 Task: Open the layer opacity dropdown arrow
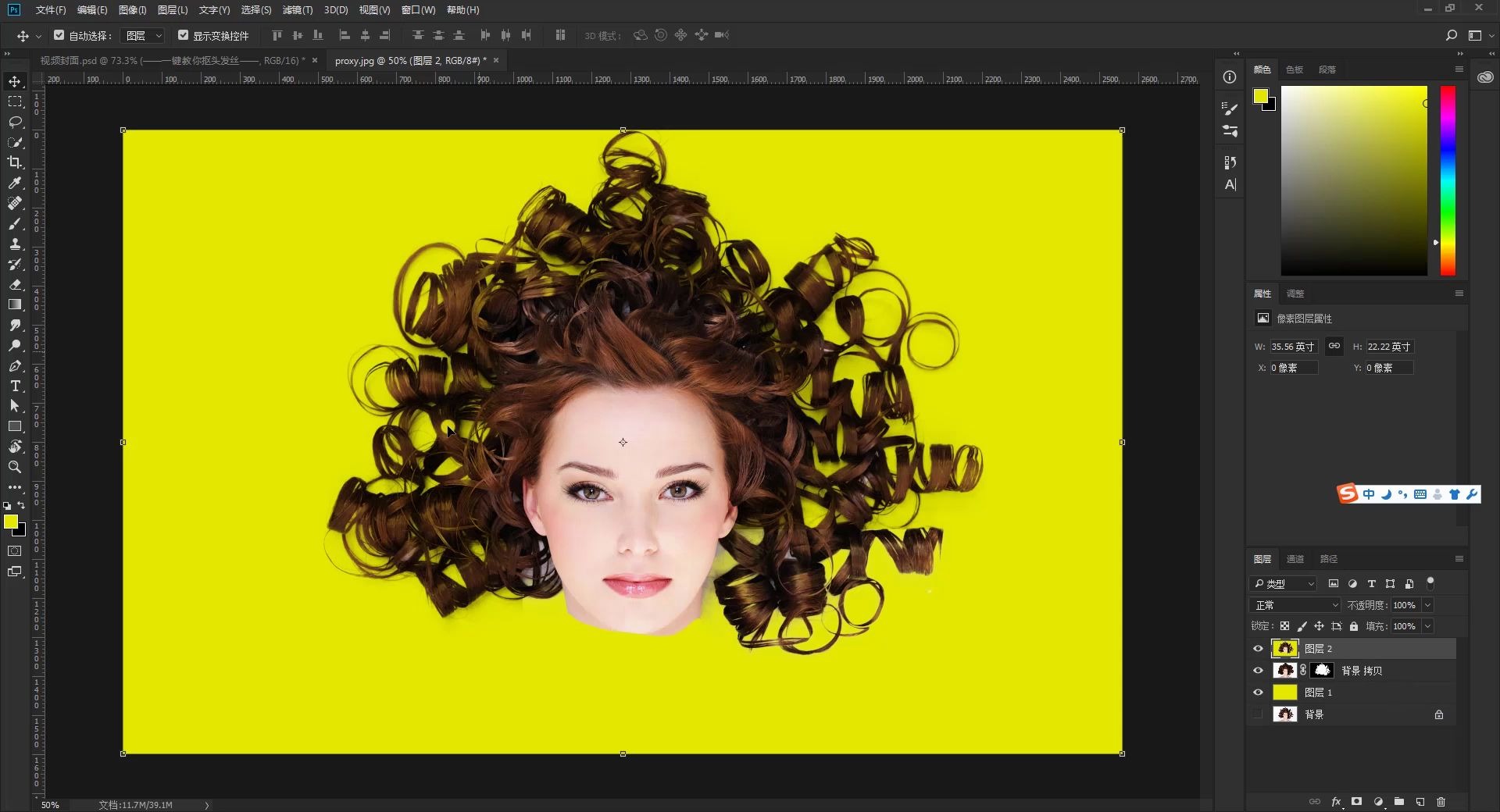(x=1428, y=605)
